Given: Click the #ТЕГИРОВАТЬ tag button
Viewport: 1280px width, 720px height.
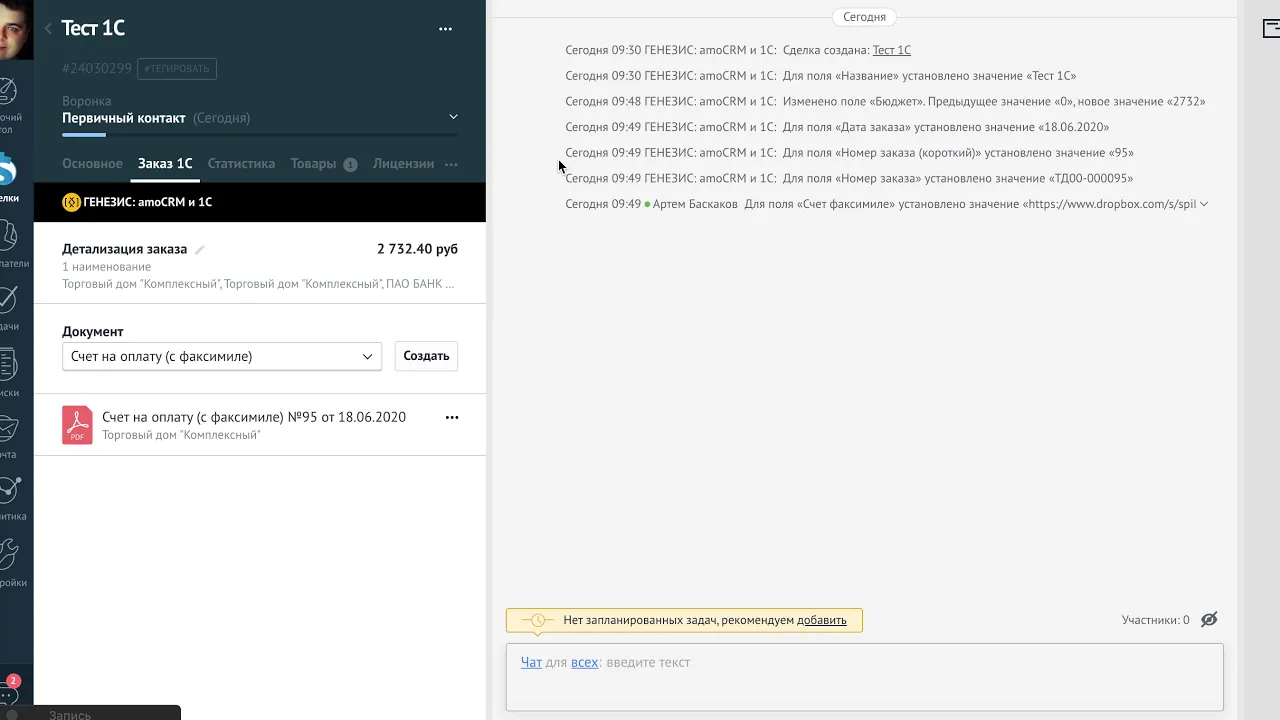Looking at the screenshot, I should 177,68.
